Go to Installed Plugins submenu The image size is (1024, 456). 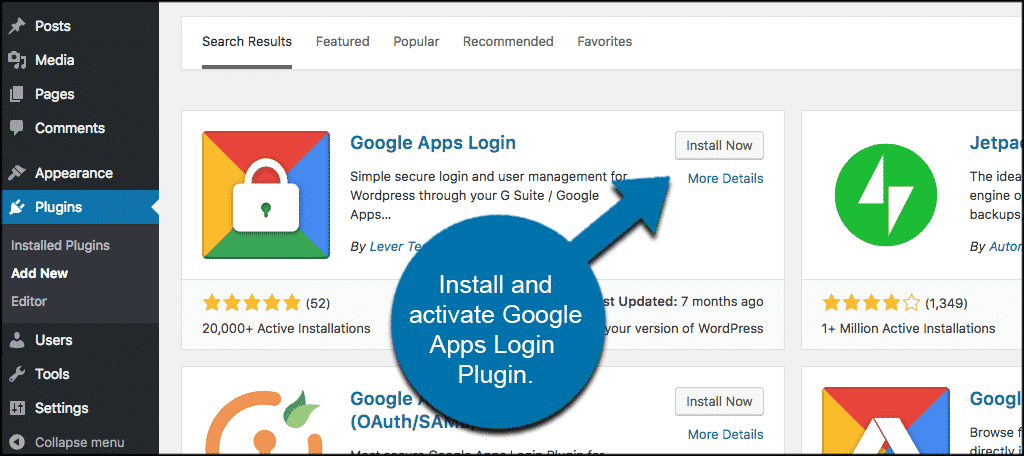click(60, 246)
